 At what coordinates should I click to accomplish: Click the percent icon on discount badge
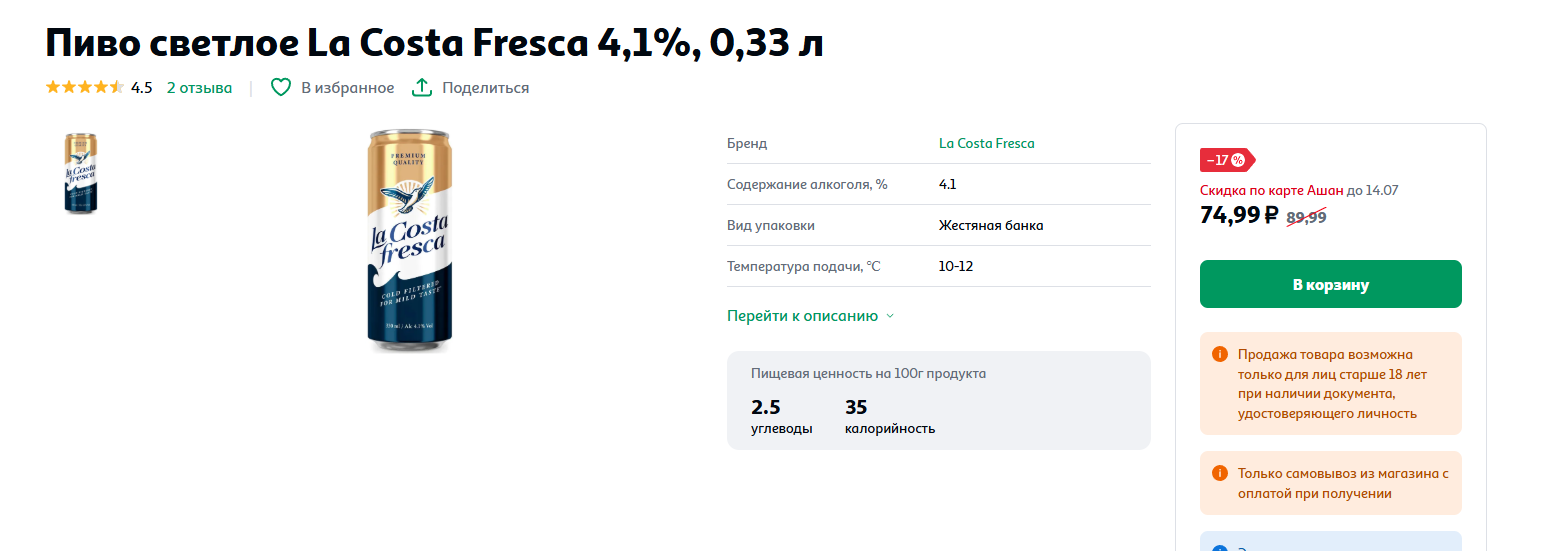click(x=1238, y=160)
